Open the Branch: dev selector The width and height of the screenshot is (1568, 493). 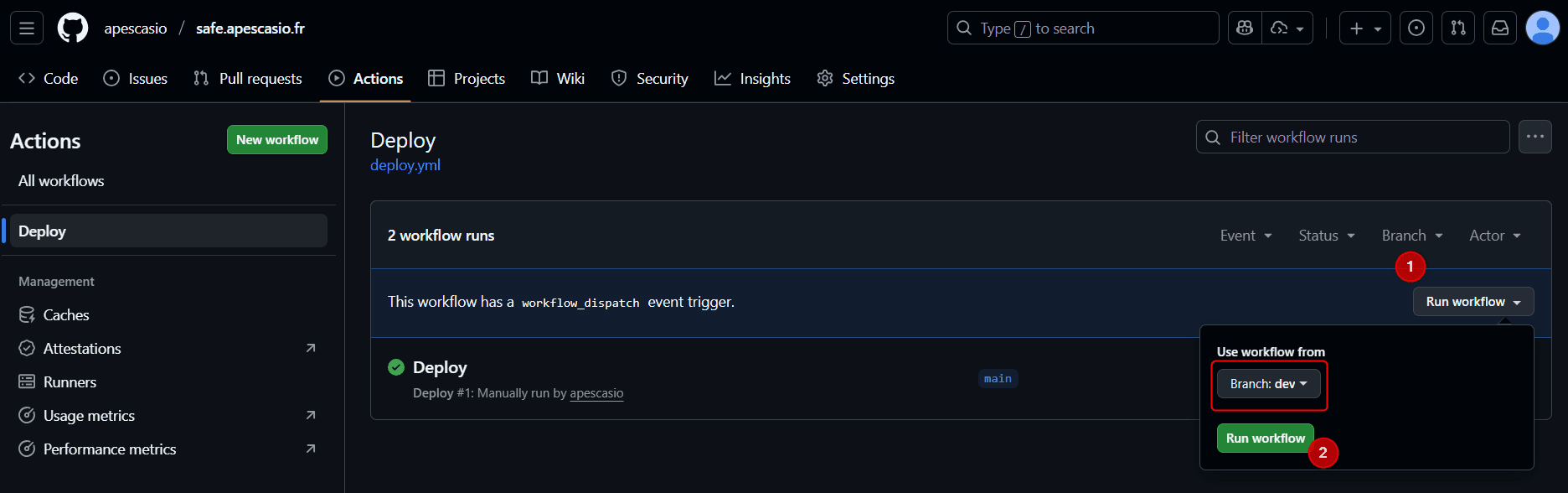[x=1268, y=384]
